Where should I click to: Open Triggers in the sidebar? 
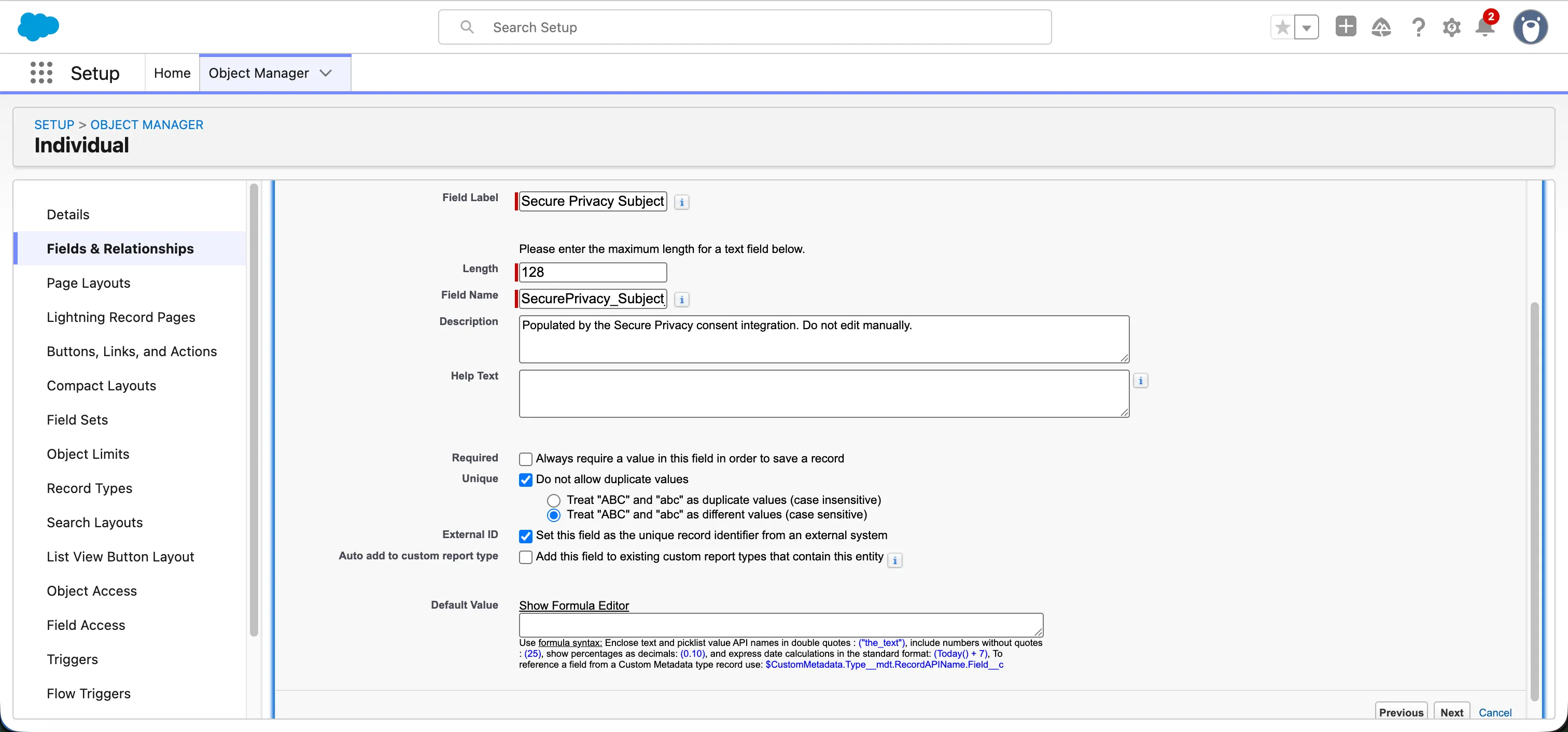point(73,659)
